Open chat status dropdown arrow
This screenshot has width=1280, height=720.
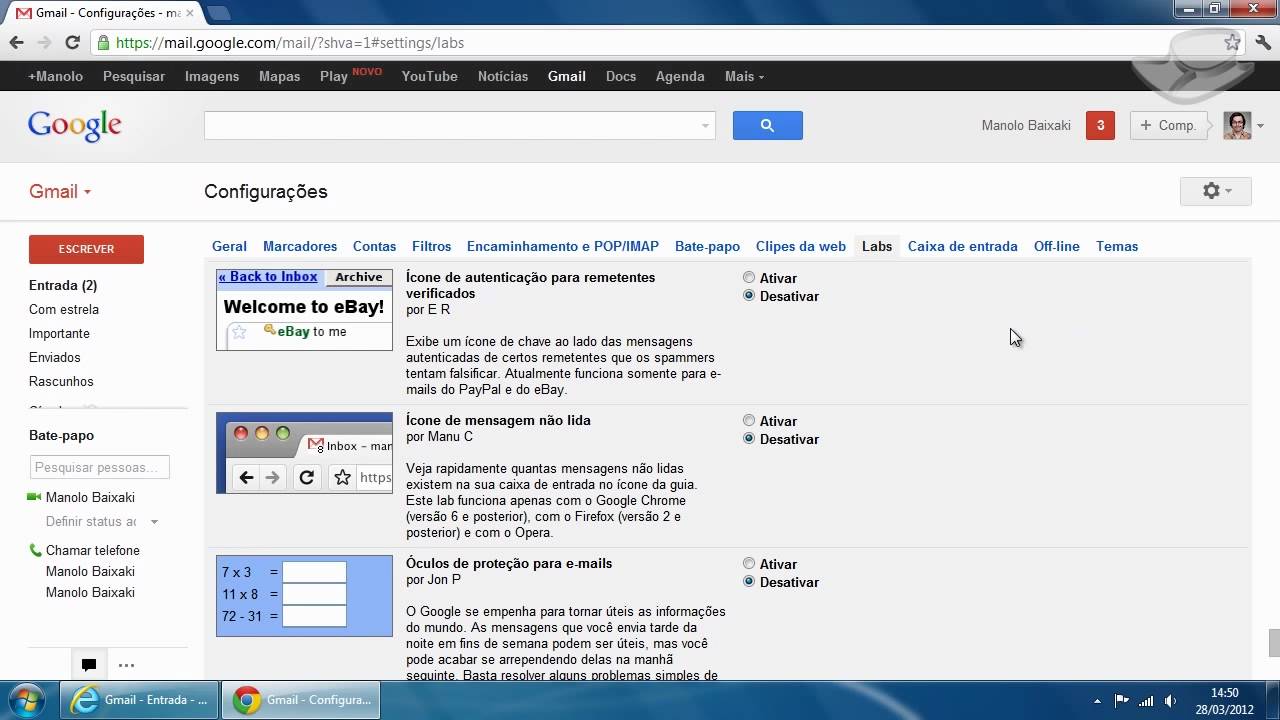point(154,522)
